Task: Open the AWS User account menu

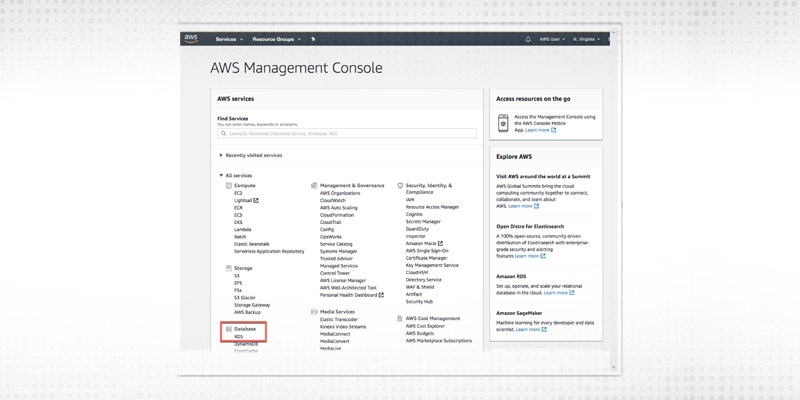Action: [552, 39]
